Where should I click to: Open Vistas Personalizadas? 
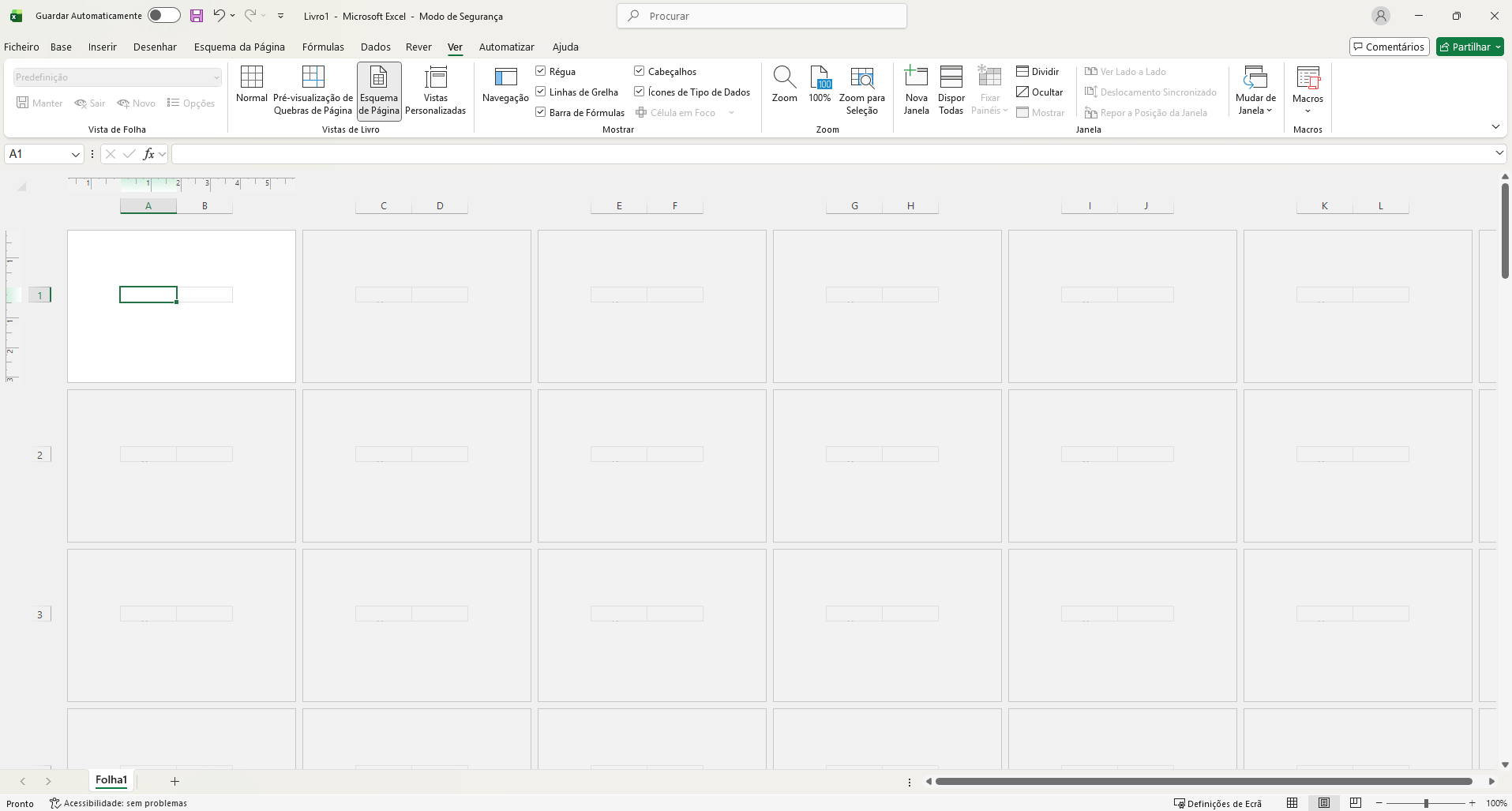436,90
